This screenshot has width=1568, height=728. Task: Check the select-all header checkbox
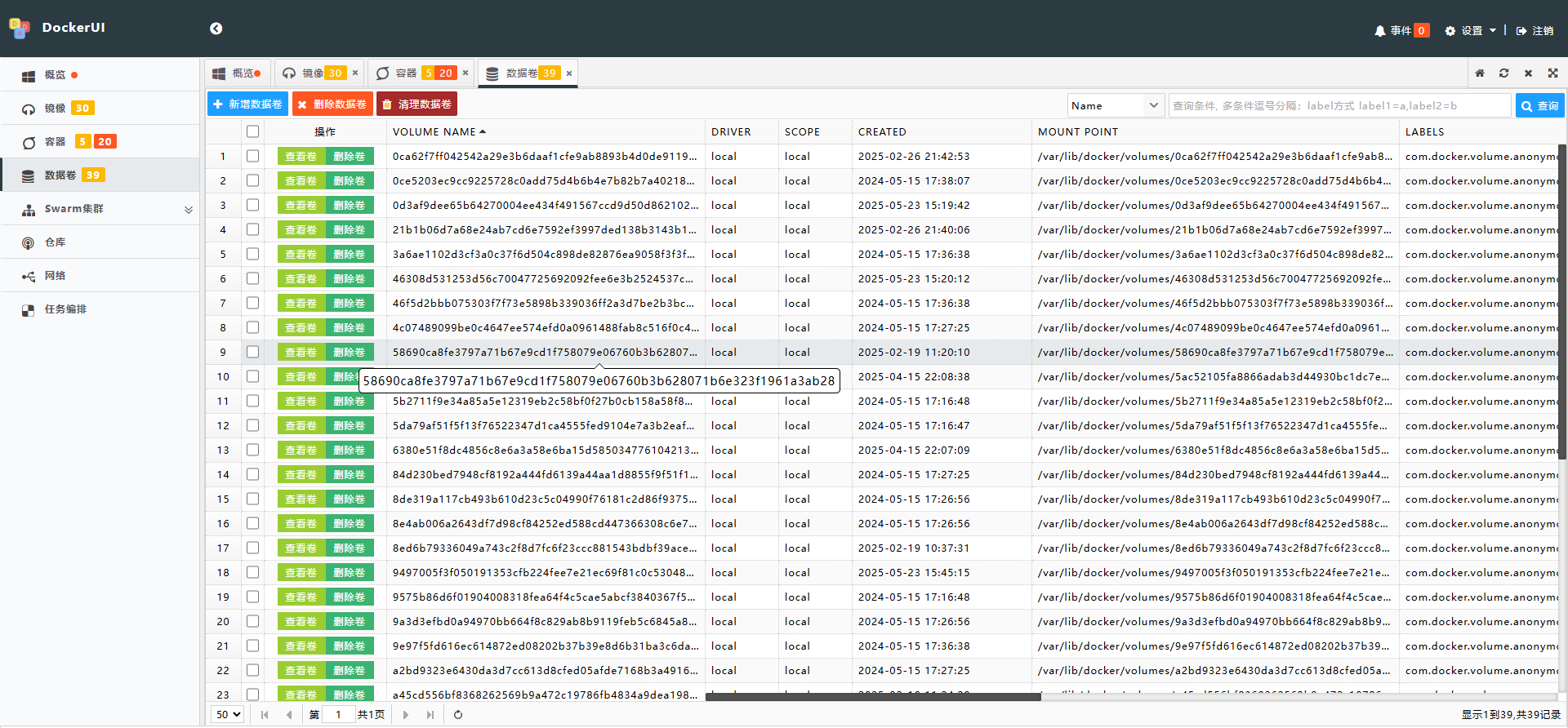tap(253, 131)
